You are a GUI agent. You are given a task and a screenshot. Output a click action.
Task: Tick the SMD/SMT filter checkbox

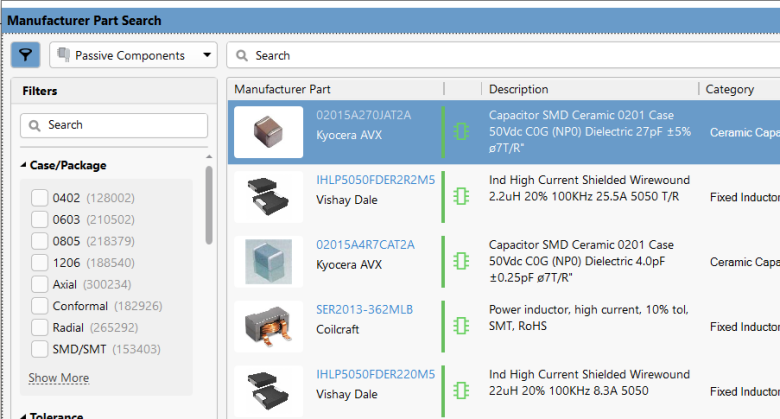(x=39, y=349)
